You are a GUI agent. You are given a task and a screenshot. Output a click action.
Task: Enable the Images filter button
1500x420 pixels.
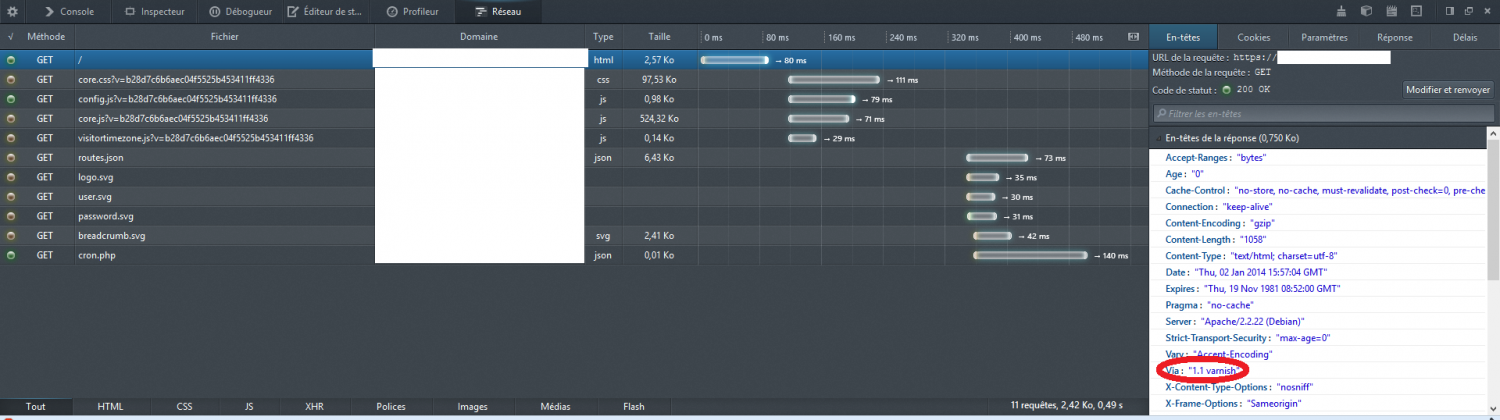coord(472,407)
